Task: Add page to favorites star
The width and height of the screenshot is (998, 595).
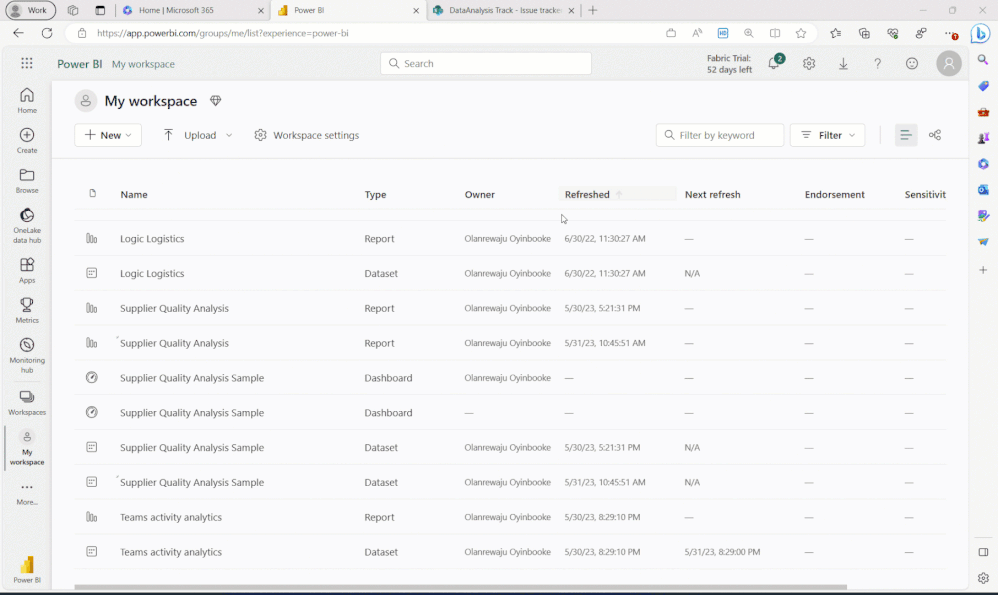Action: click(801, 33)
